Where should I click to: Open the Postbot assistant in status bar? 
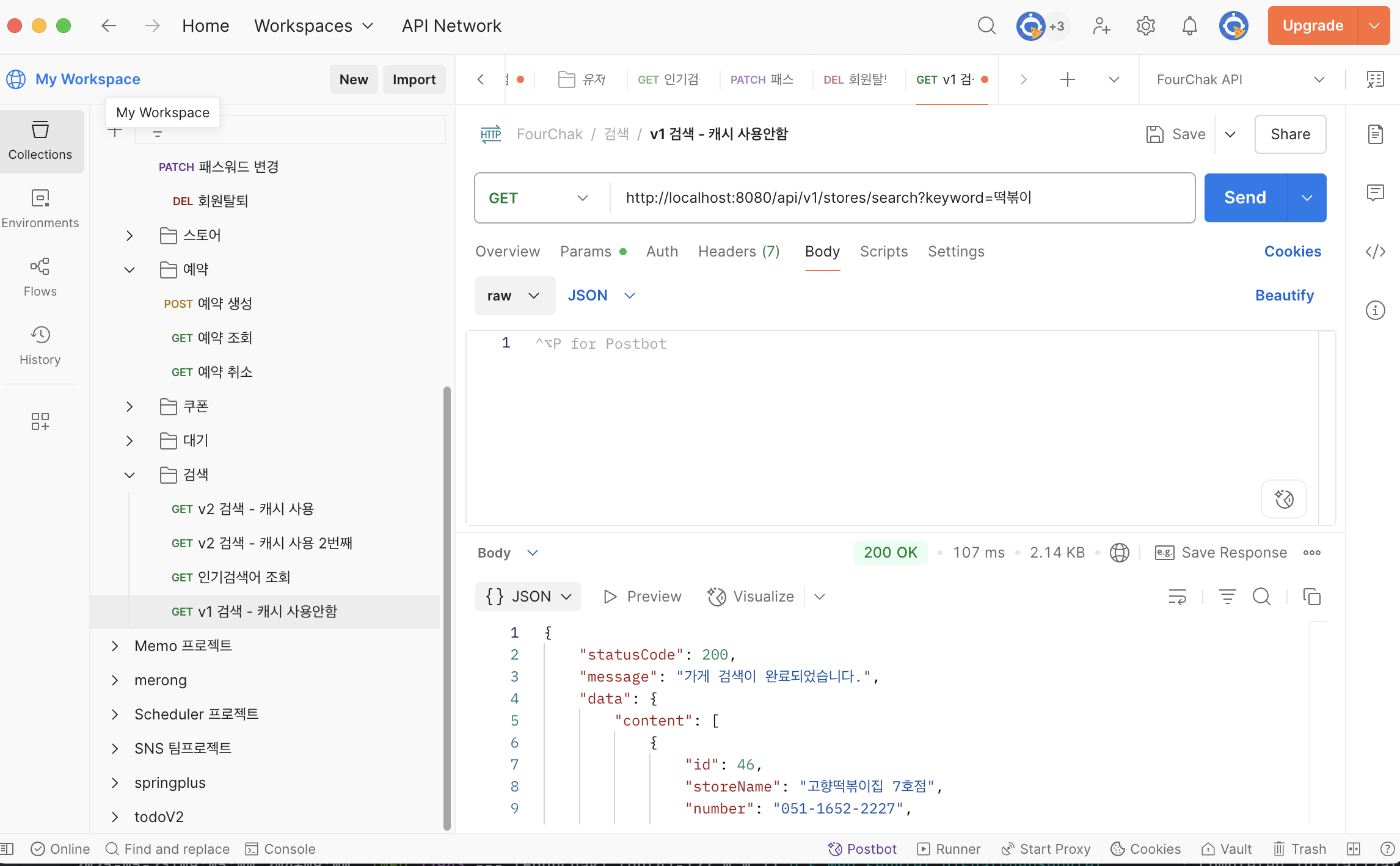862,849
